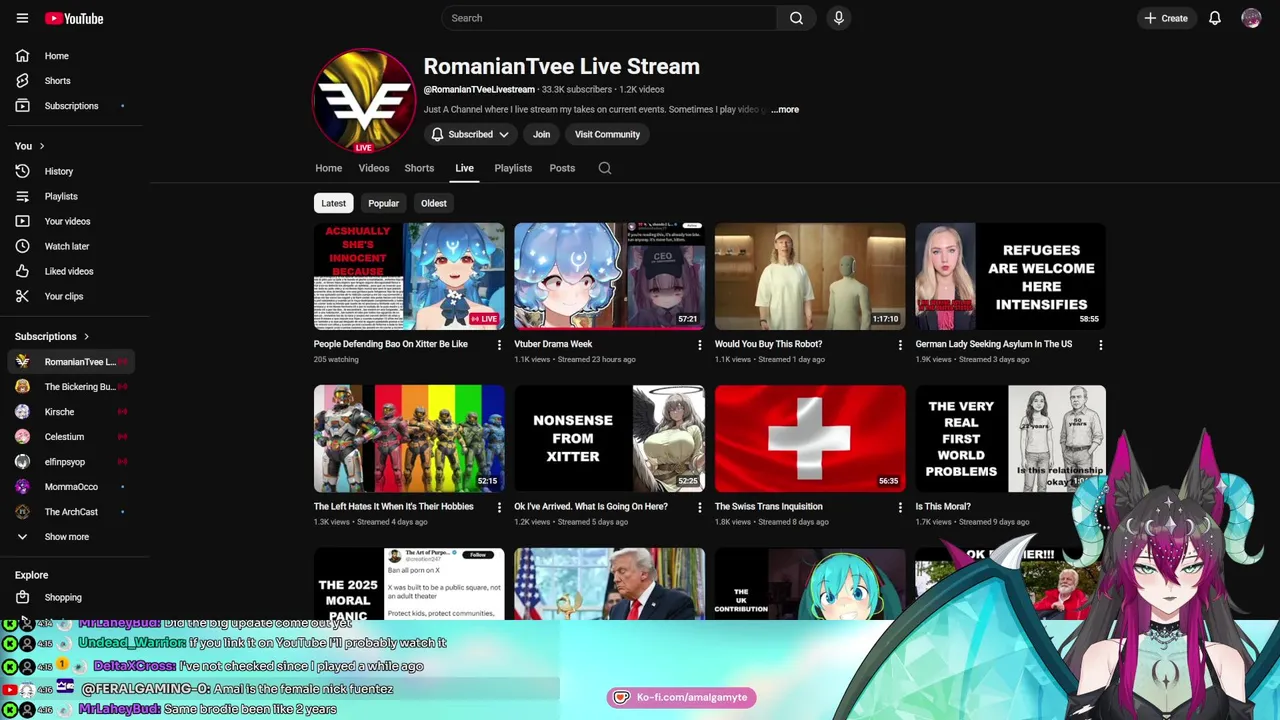Select the Popular filter chip
1280x720 pixels.
(383, 203)
